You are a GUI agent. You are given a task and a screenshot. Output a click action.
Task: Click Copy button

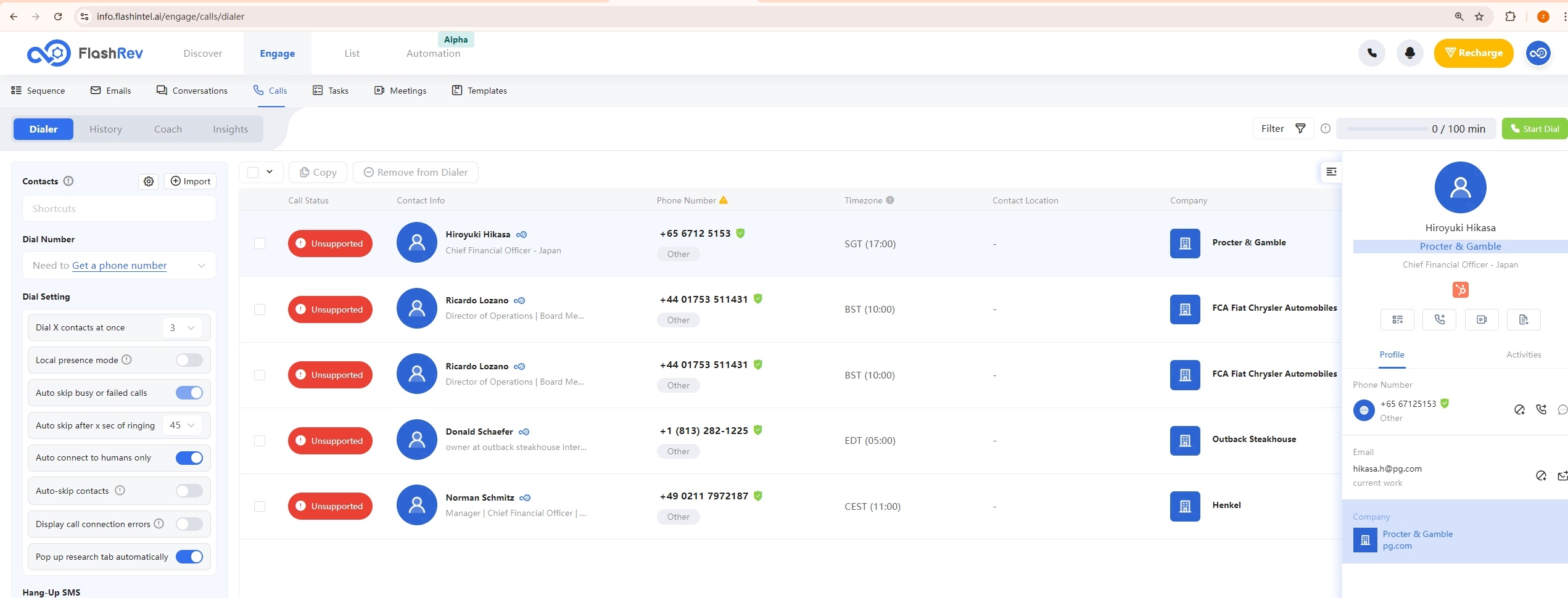coord(318,172)
